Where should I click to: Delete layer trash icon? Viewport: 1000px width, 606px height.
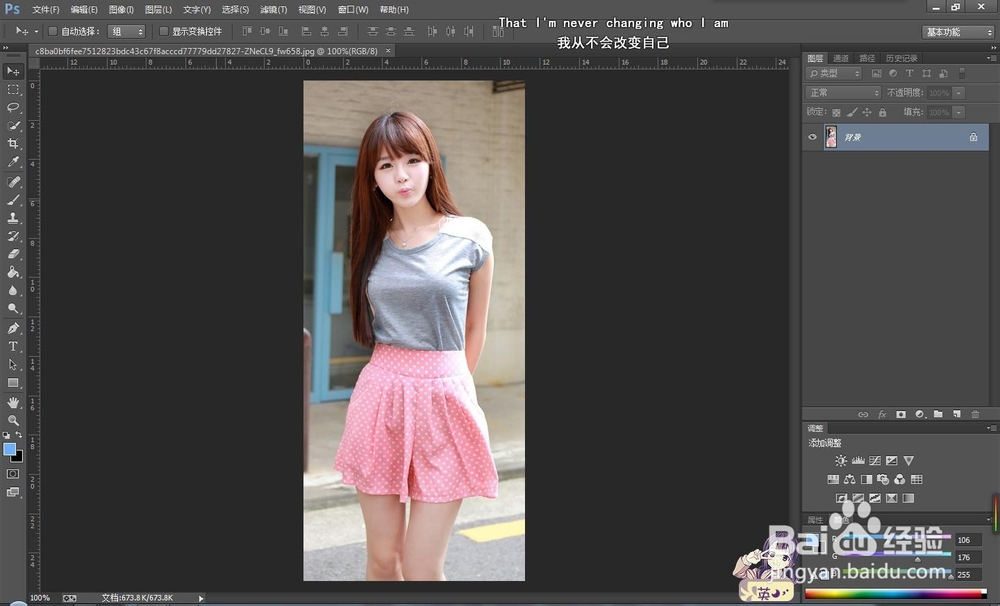click(975, 415)
